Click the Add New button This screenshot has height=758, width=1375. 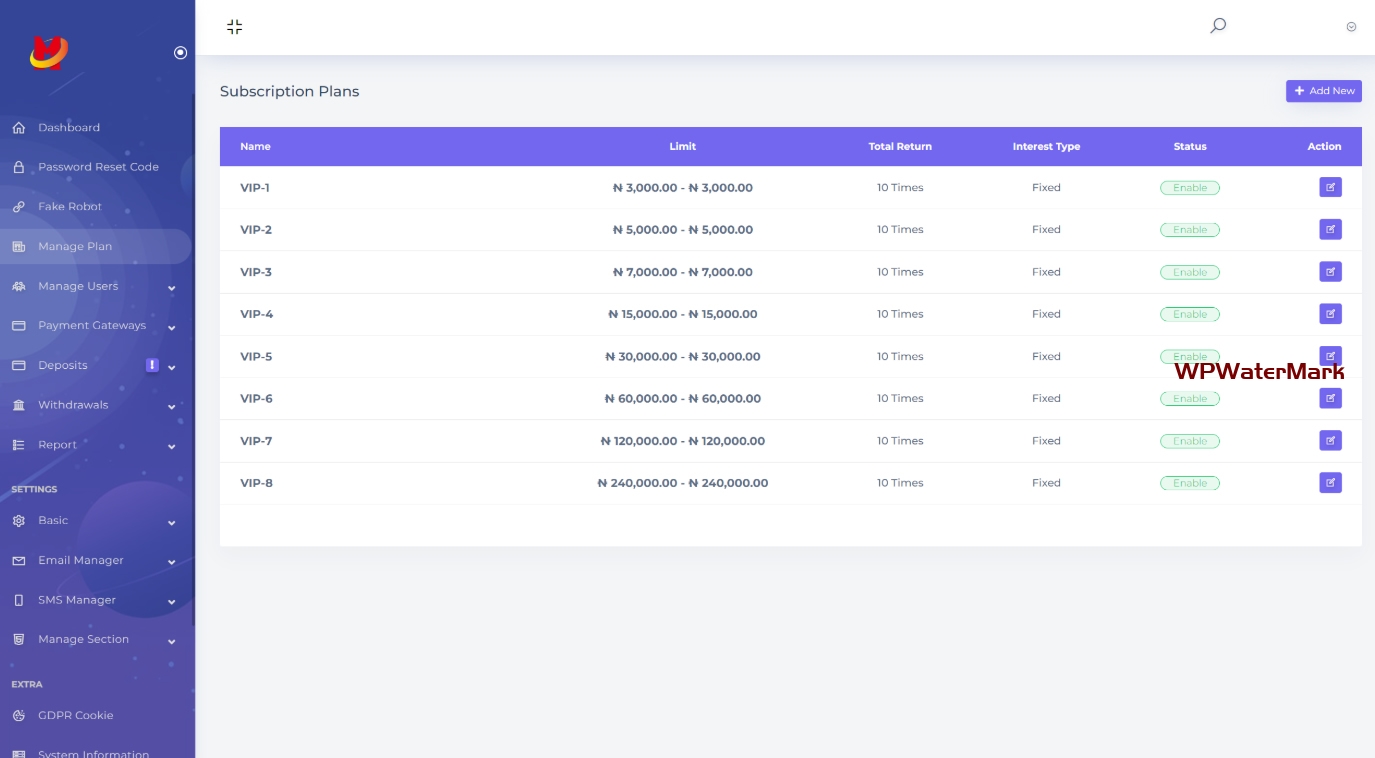tap(1323, 91)
